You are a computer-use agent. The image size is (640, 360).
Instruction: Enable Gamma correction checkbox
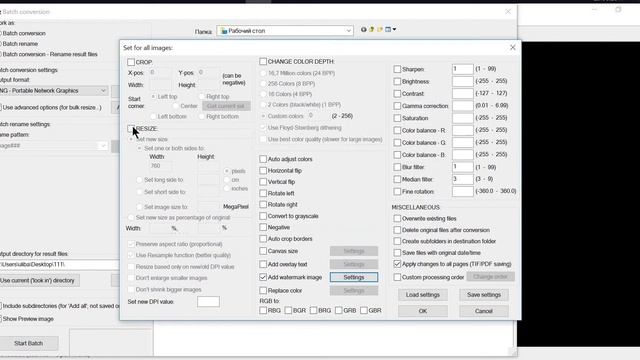click(397, 106)
